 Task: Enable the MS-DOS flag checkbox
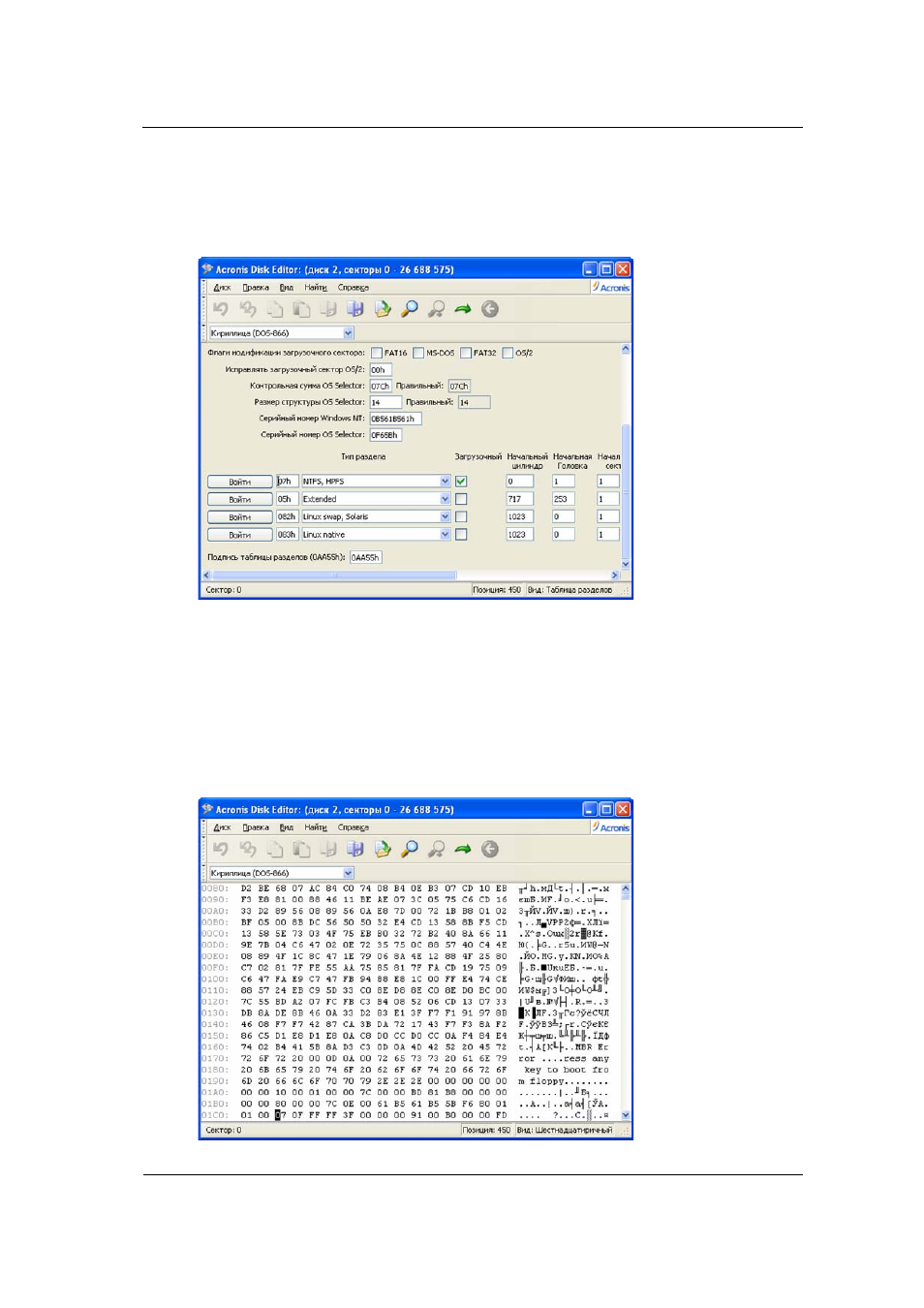coord(418,353)
